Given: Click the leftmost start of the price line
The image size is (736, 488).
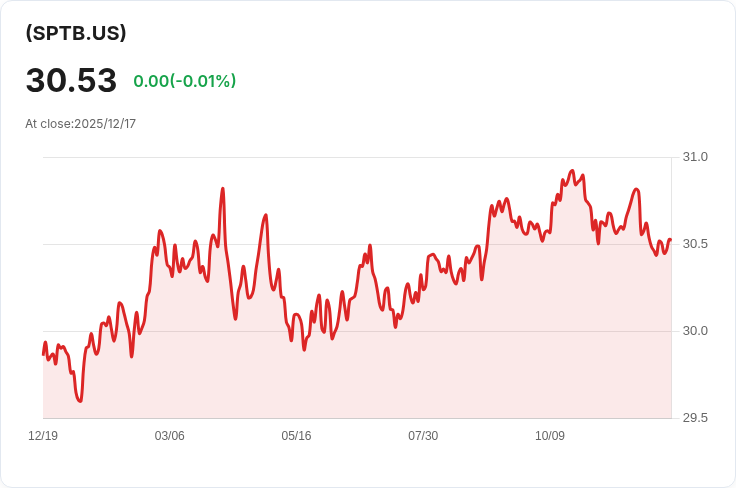Looking at the screenshot, I should tap(44, 354).
